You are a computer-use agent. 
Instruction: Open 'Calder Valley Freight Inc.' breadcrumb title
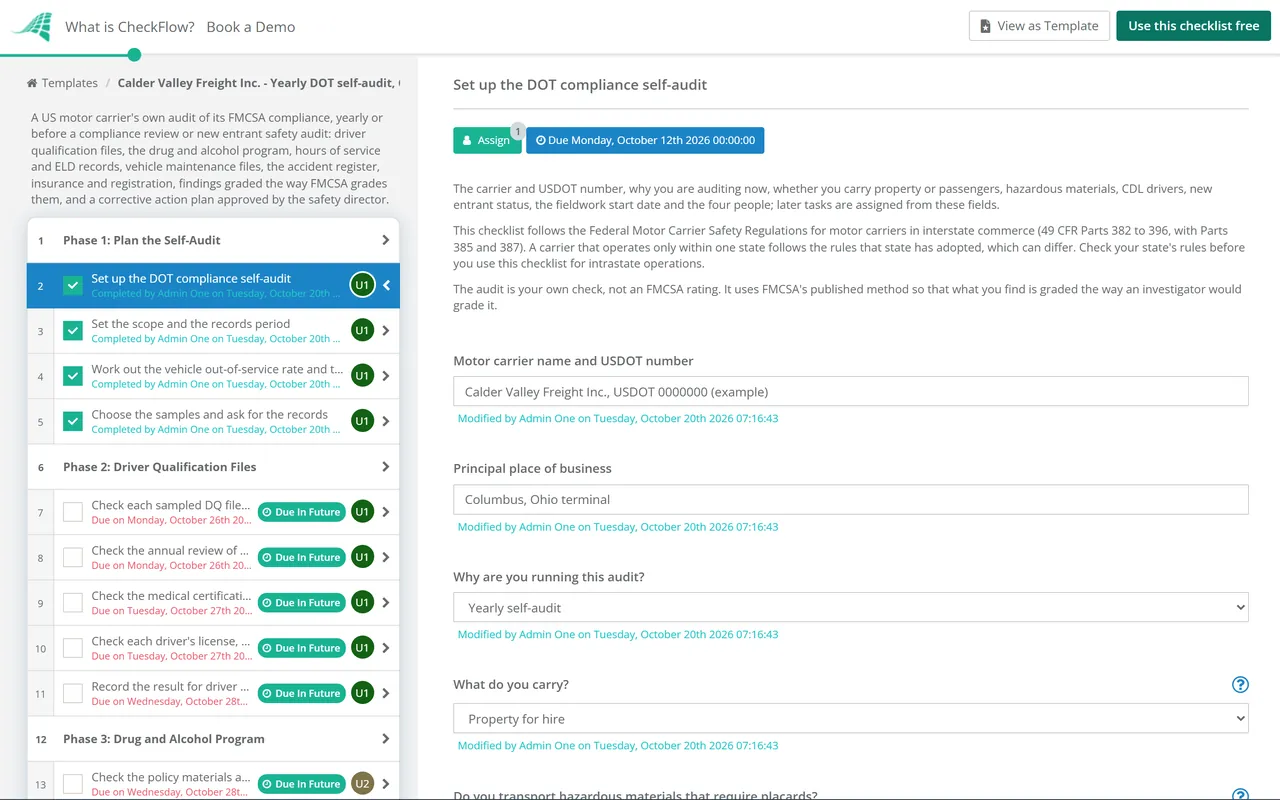[x=258, y=83]
